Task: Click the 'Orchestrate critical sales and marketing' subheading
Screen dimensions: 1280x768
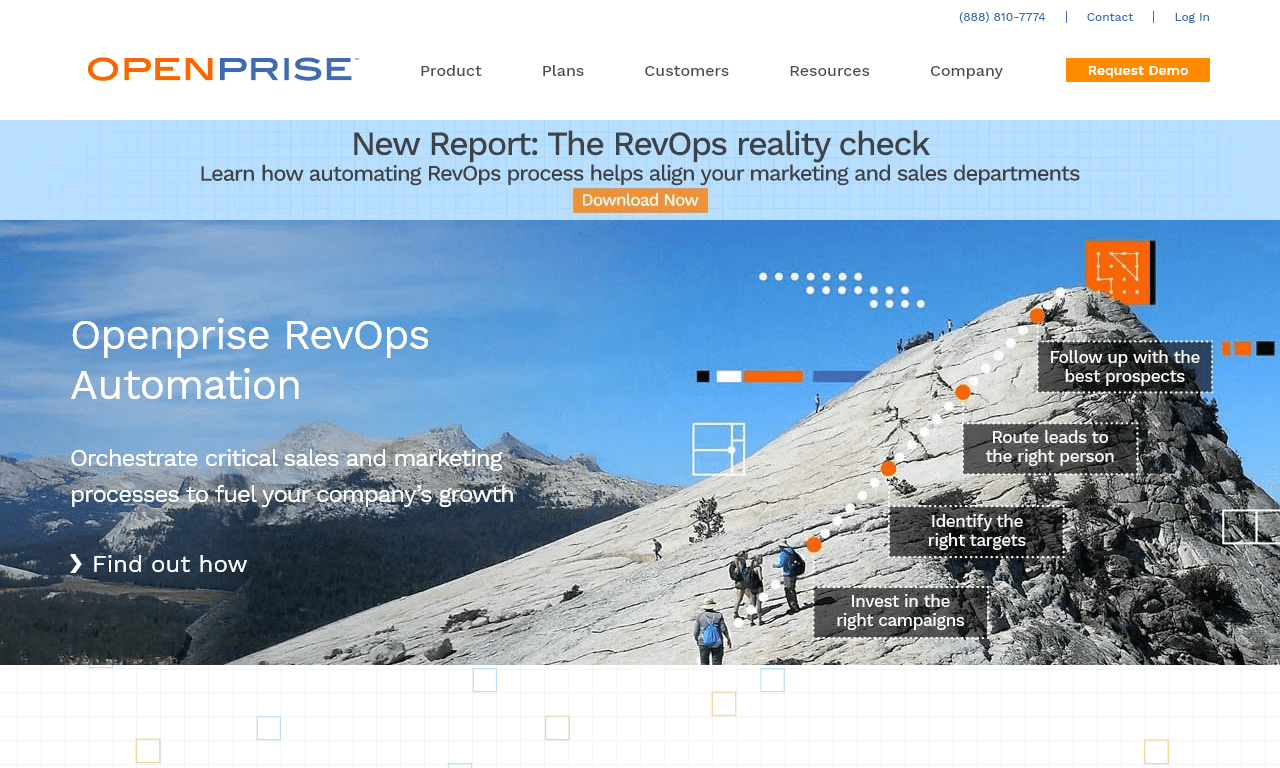Action: point(292,476)
